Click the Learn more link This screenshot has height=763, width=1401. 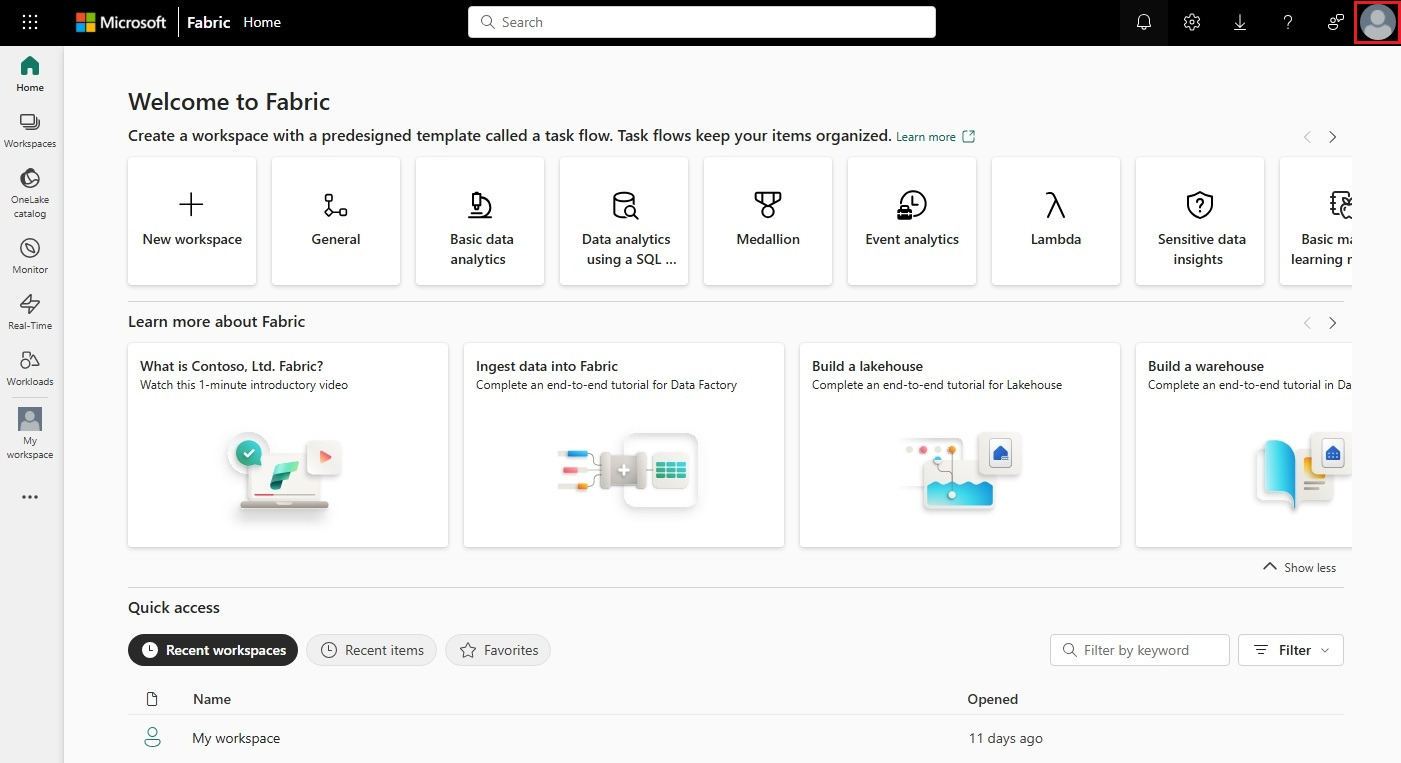pyautogui.click(x=926, y=137)
